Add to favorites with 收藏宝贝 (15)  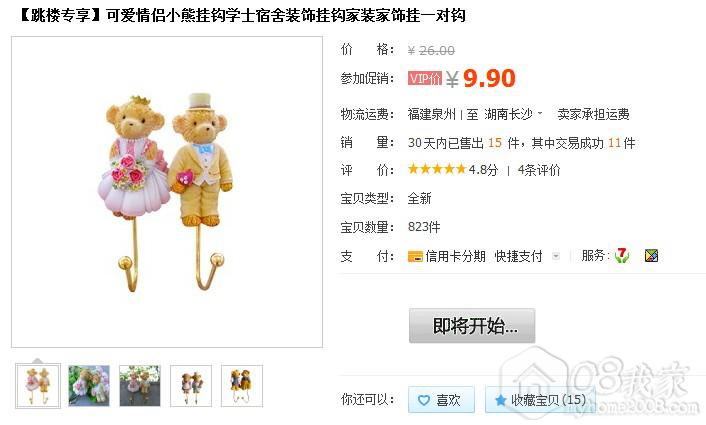click(x=540, y=399)
